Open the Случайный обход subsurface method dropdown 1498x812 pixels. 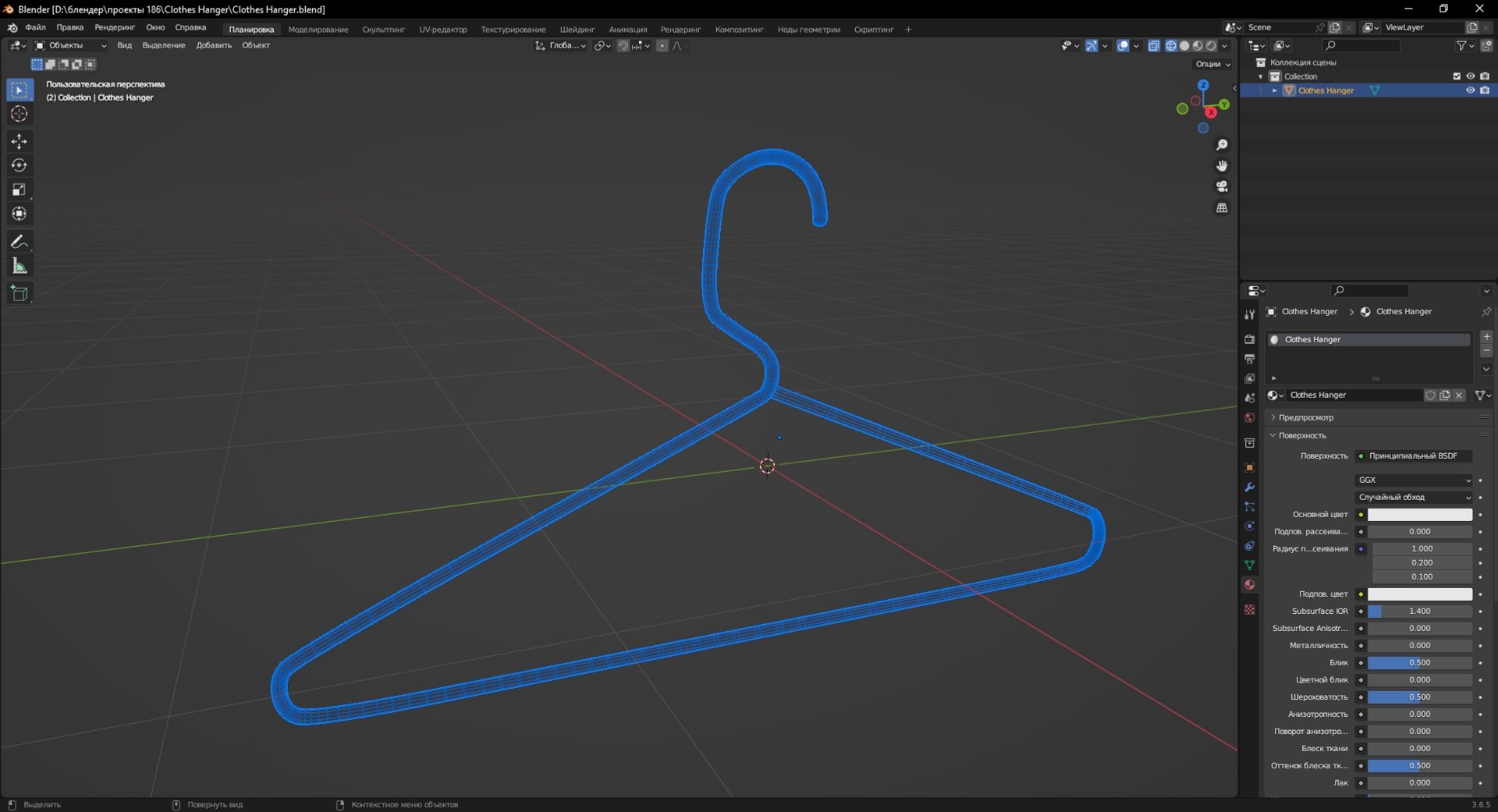point(1414,498)
